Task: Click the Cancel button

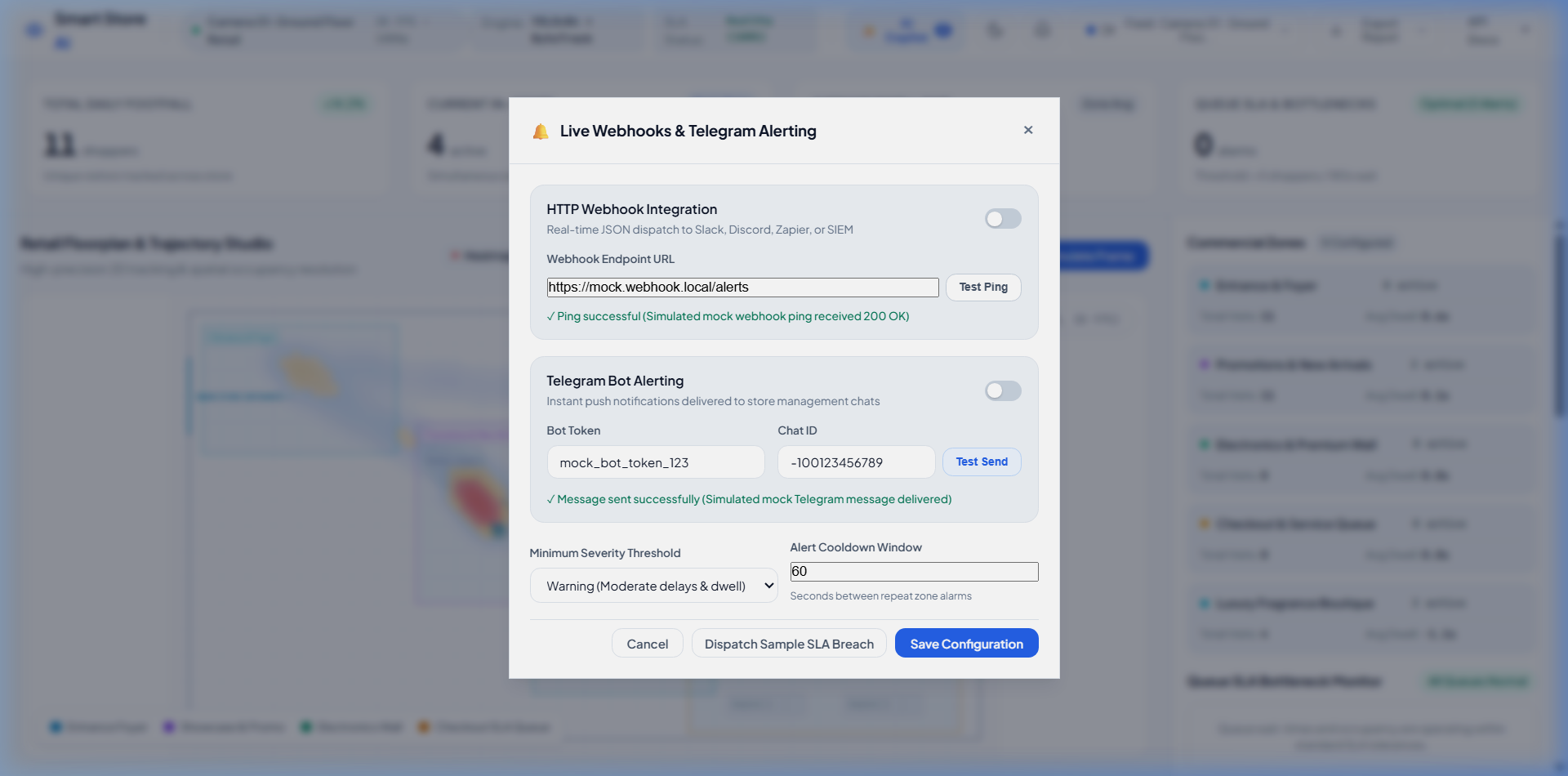Action: pyautogui.click(x=648, y=644)
